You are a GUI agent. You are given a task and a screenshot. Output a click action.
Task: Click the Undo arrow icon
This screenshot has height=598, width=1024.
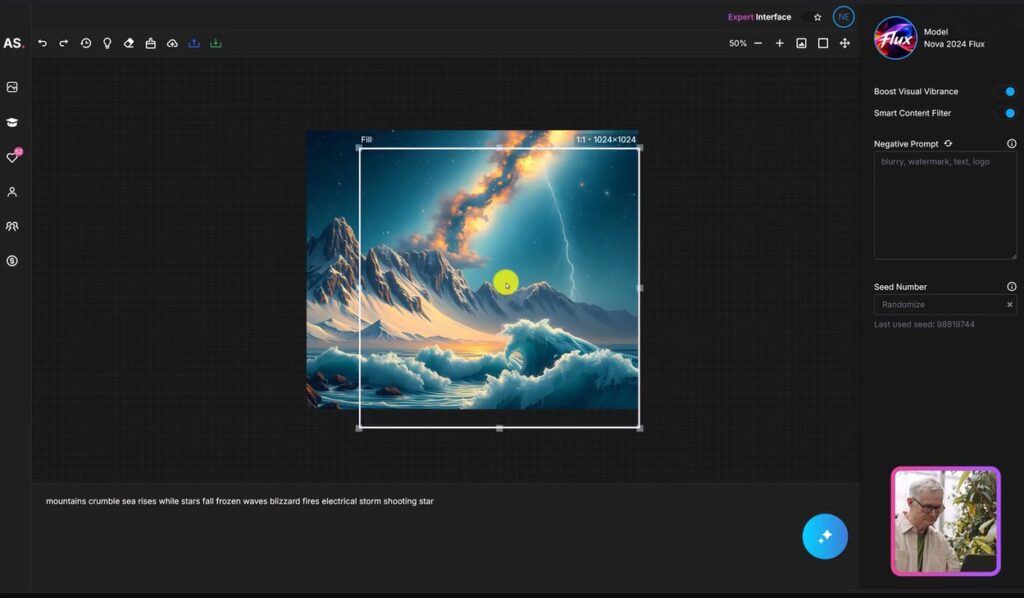tap(42, 43)
